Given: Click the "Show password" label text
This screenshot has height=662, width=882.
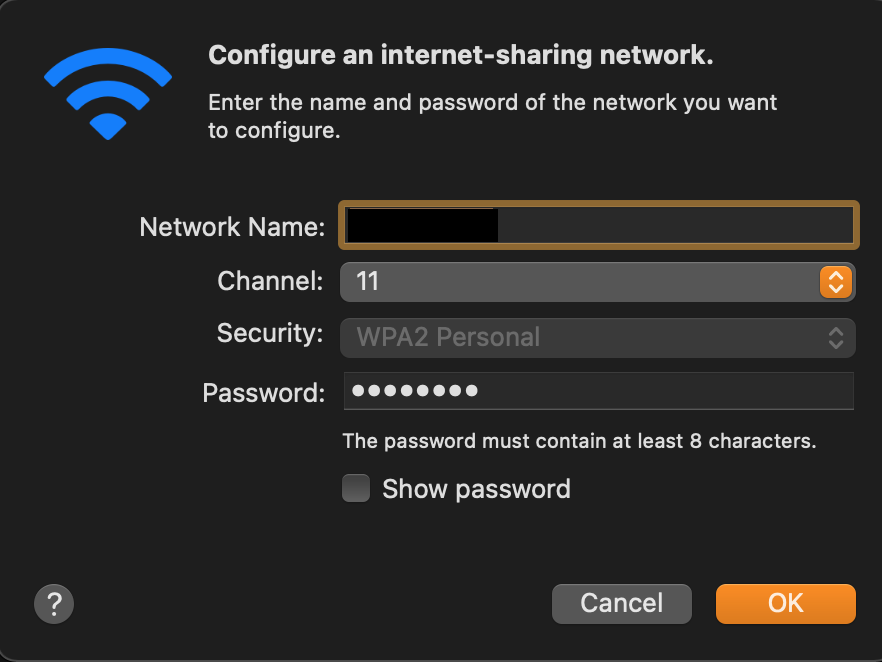Looking at the screenshot, I should coord(476,489).
